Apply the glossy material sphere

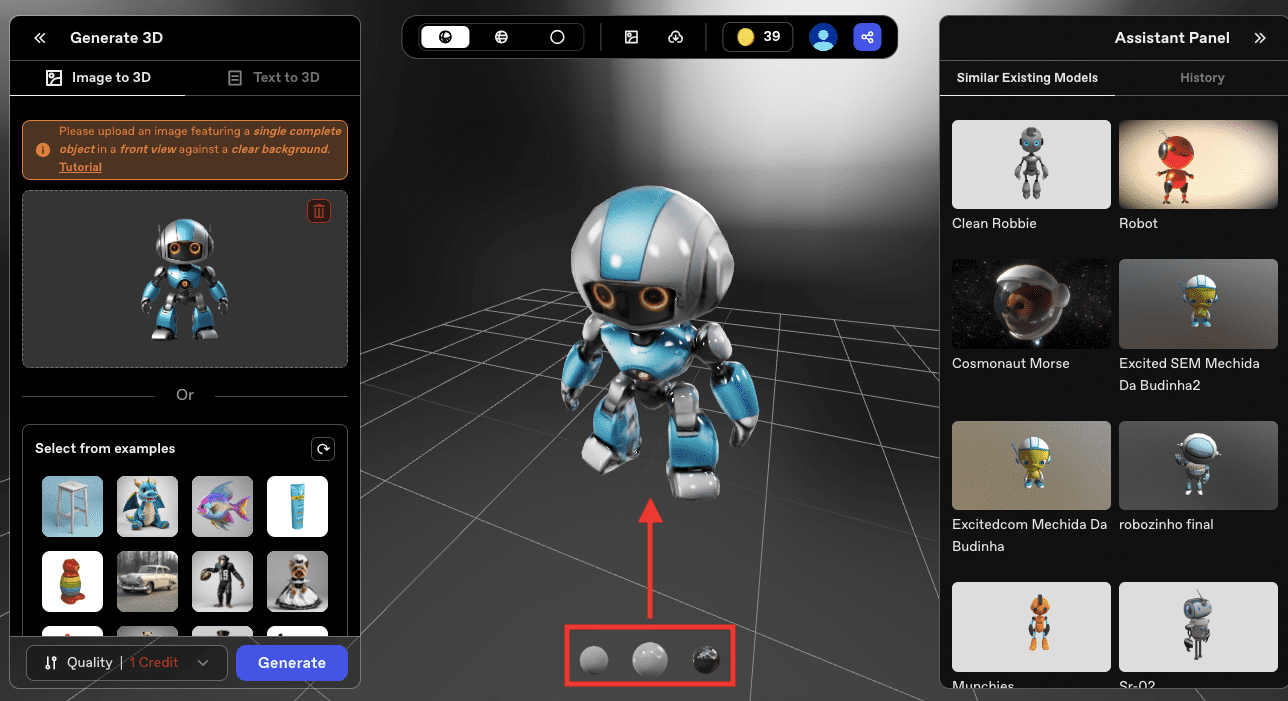pyautogui.click(x=651, y=657)
